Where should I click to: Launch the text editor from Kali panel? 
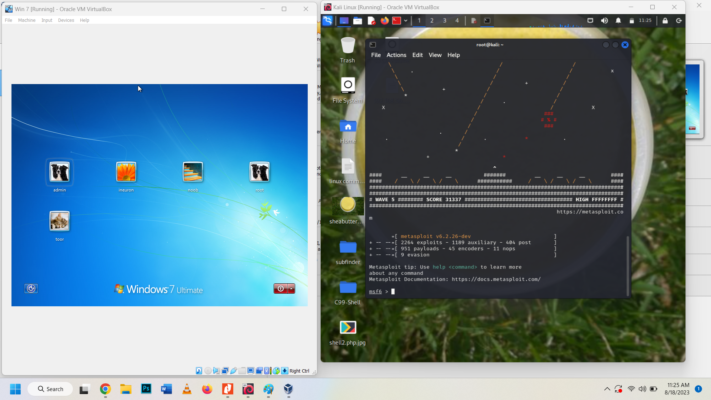pos(371,20)
